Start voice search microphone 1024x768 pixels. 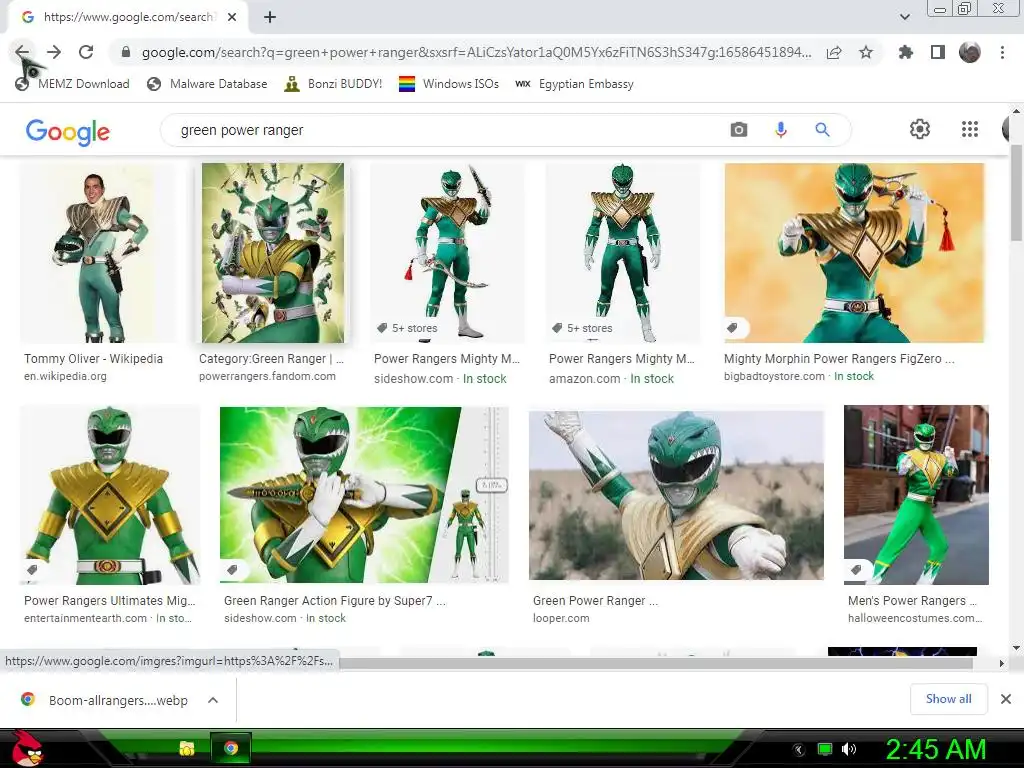click(x=781, y=130)
